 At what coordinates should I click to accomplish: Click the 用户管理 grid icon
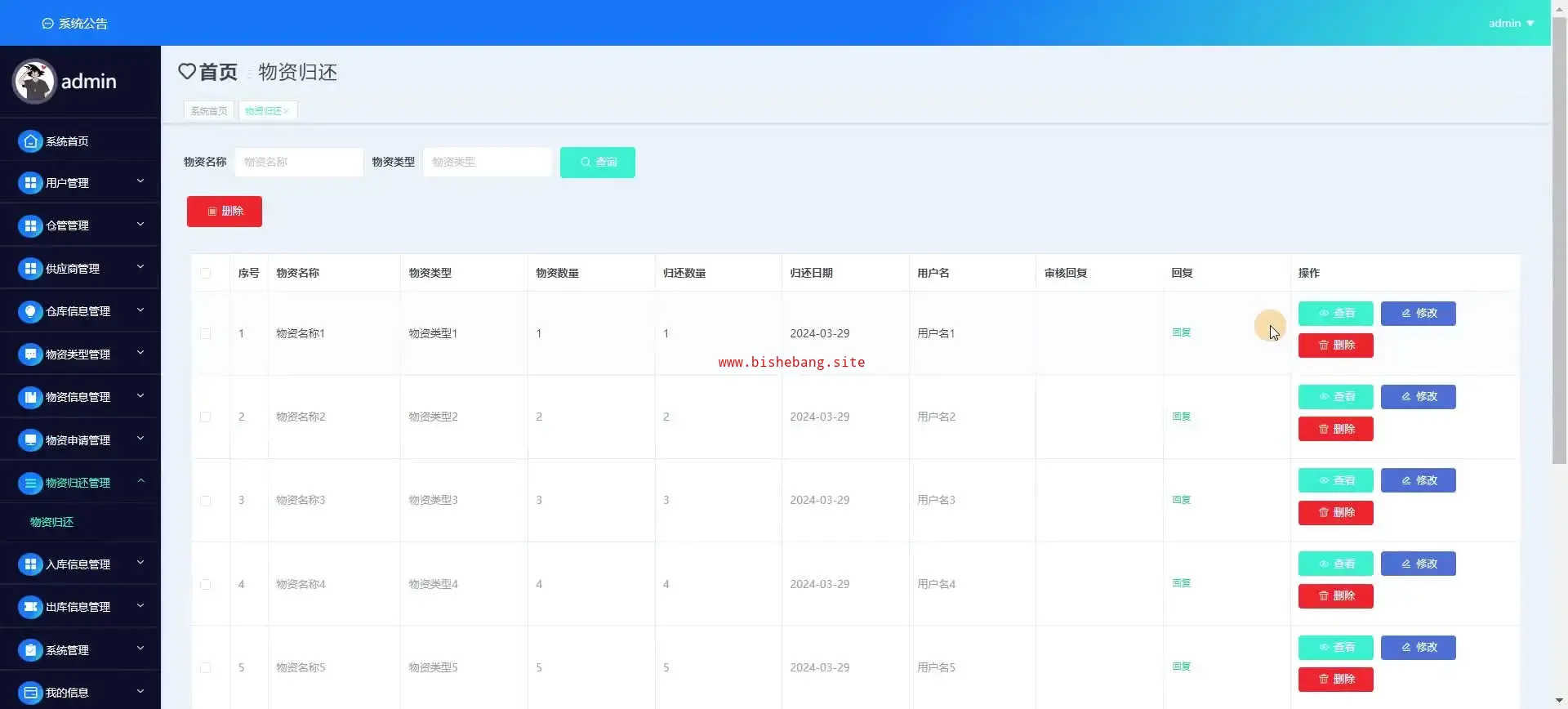(x=30, y=183)
